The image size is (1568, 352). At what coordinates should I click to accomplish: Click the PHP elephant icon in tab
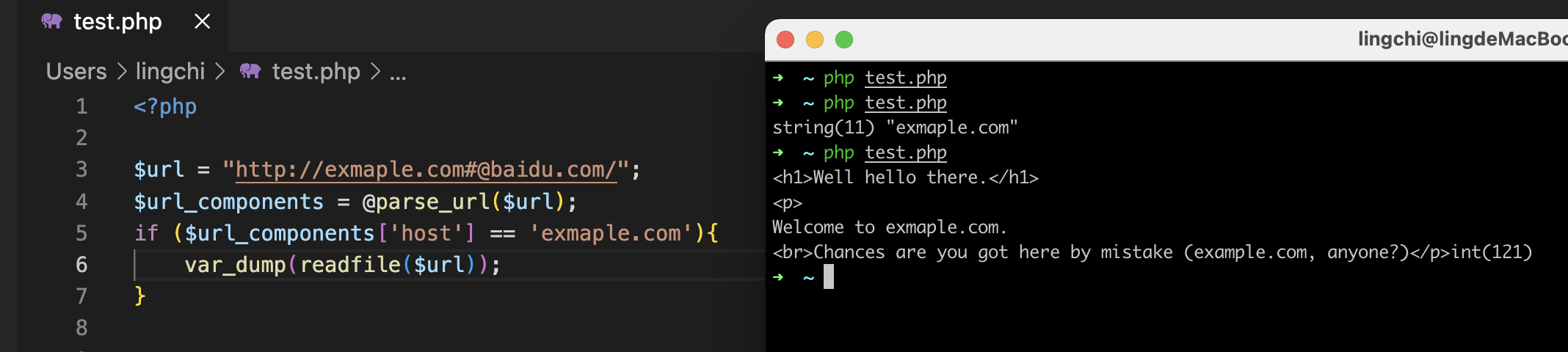click(51, 21)
